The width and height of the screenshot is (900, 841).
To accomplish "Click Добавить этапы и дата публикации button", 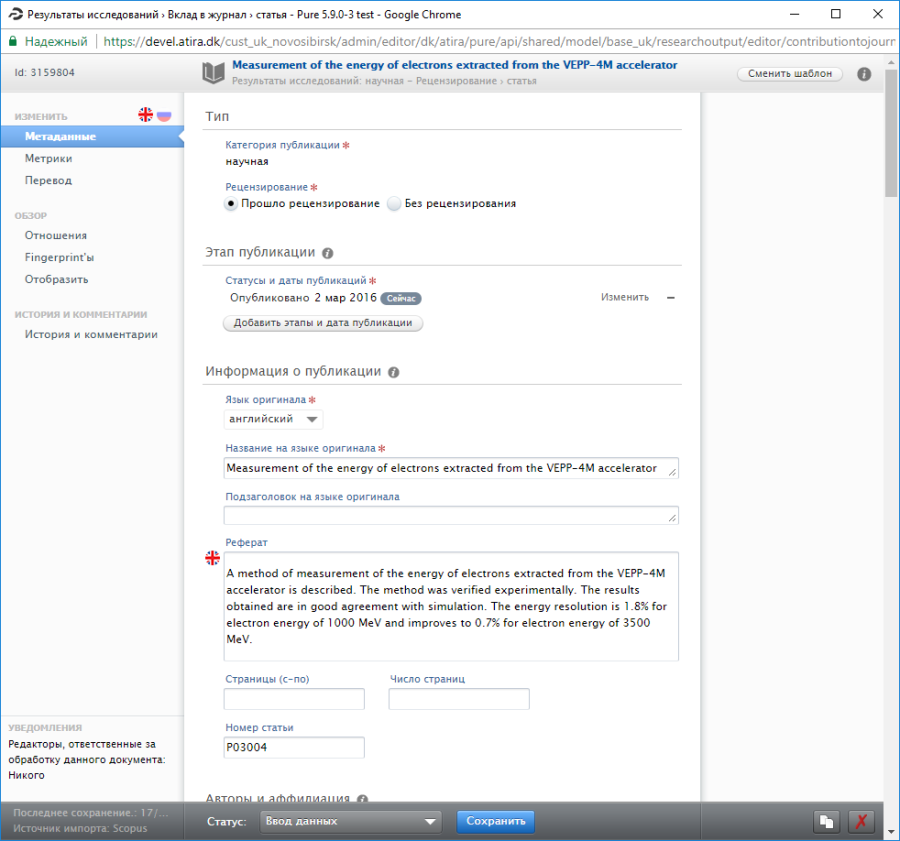I will point(323,323).
